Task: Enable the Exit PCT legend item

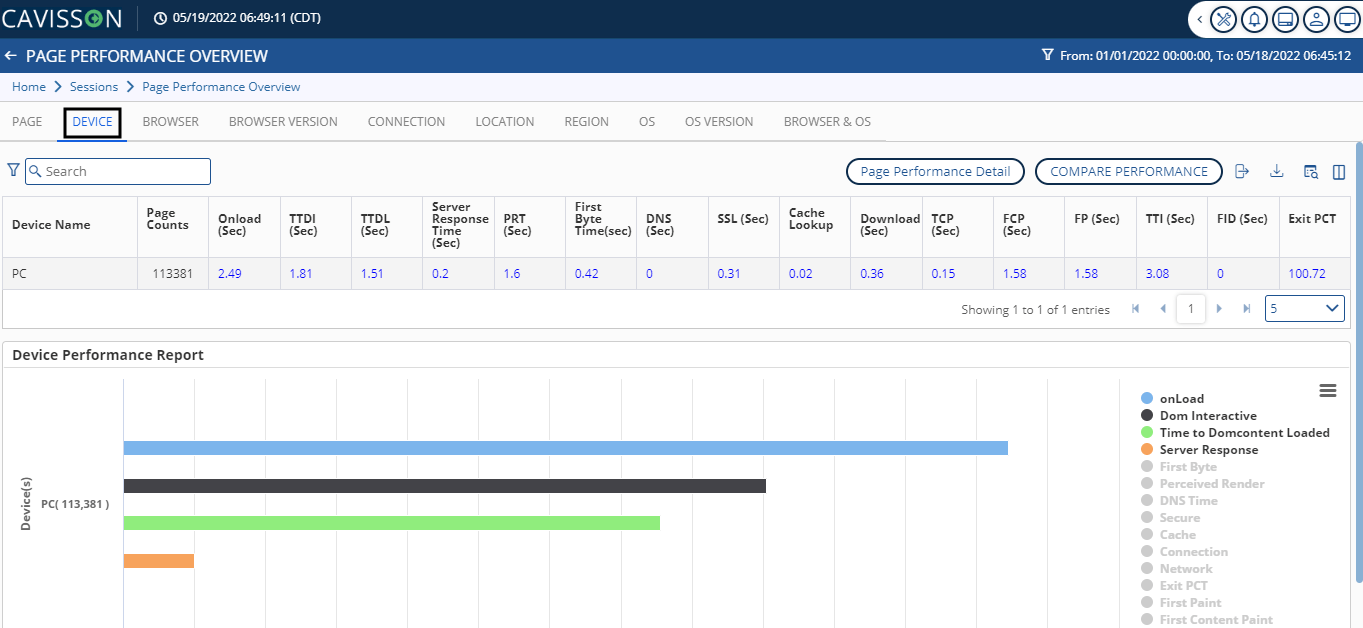Action: click(1174, 586)
